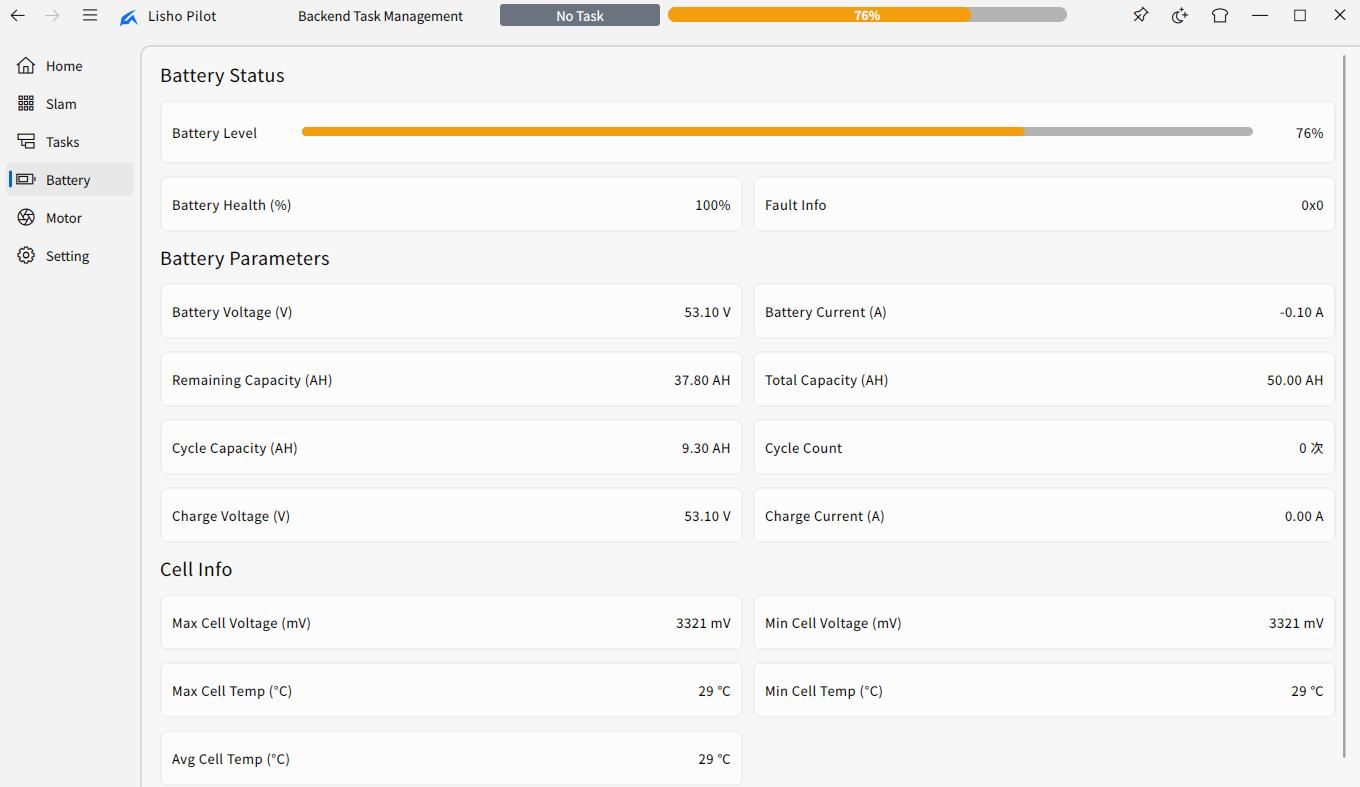Click the Max Cell Temp 29 °C value

tap(714, 691)
